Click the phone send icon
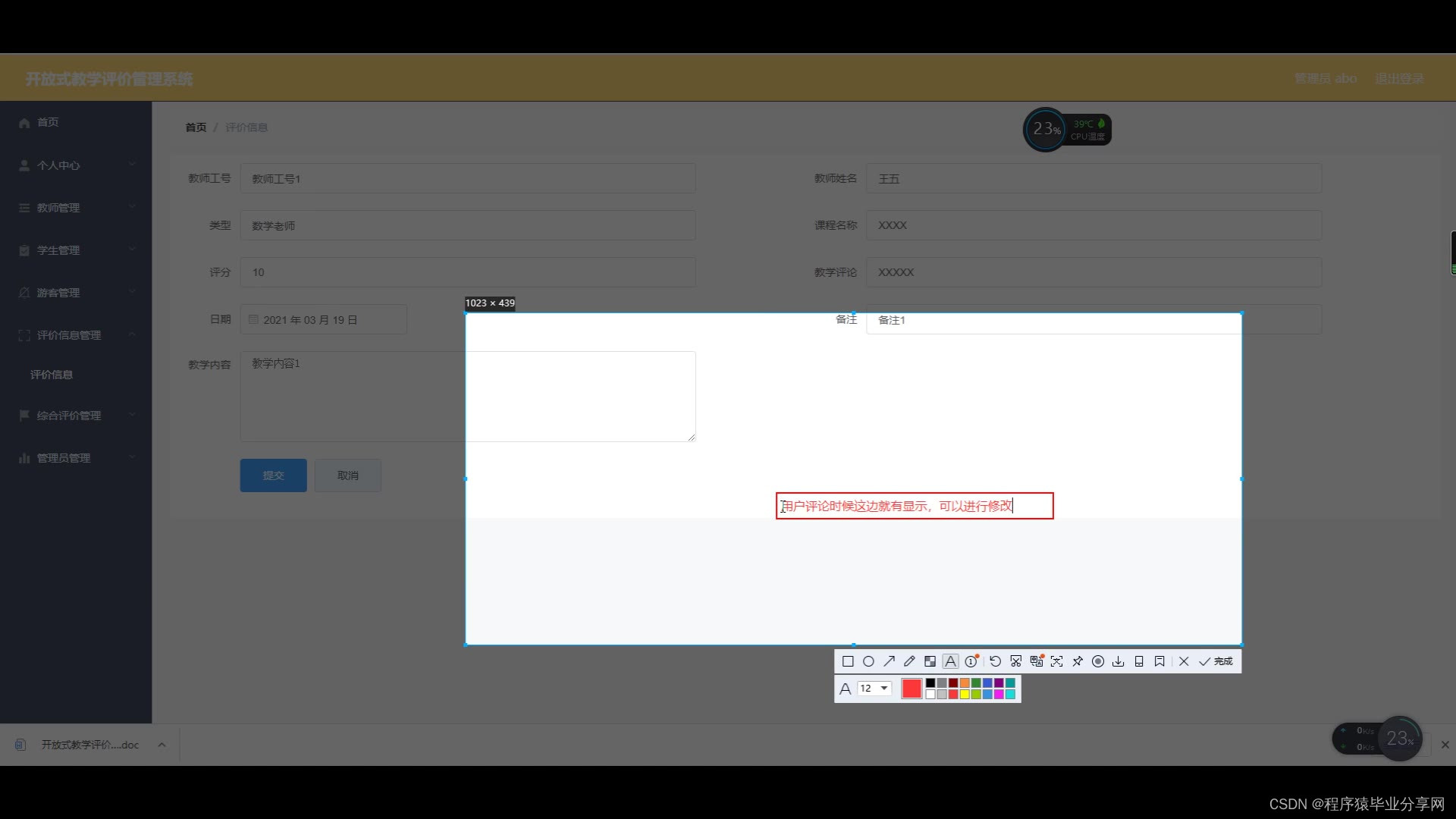The height and width of the screenshot is (819, 1456). point(1138,661)
